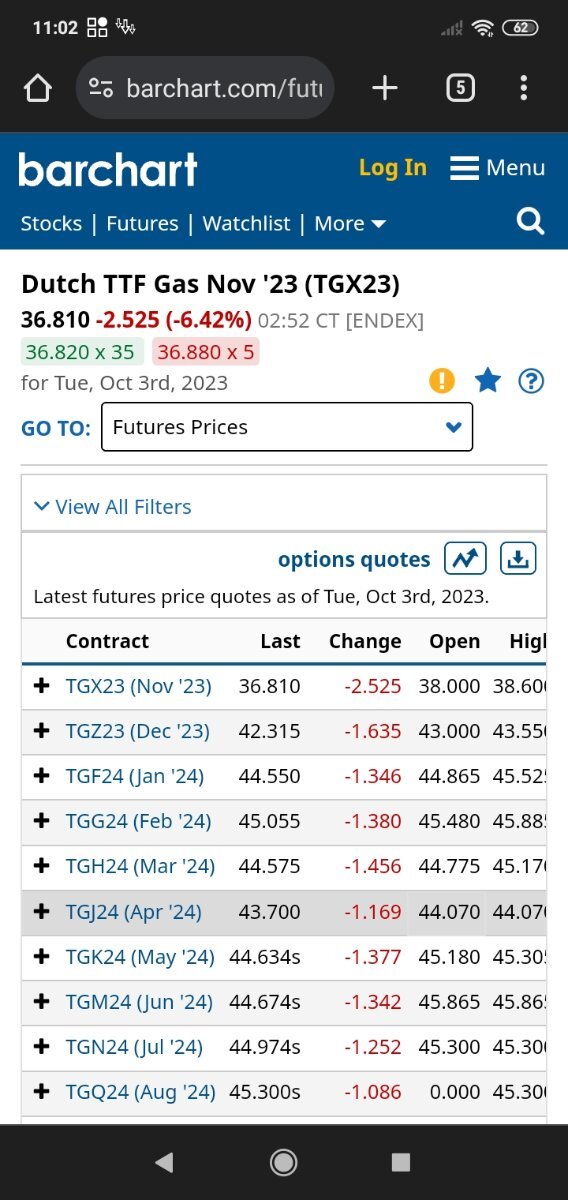Add TGX23 to watchlist with star icon

click(487, 380)
